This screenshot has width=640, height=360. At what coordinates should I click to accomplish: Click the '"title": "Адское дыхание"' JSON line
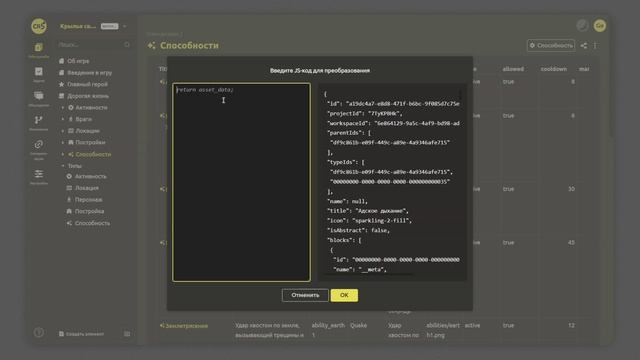point(367,211)
